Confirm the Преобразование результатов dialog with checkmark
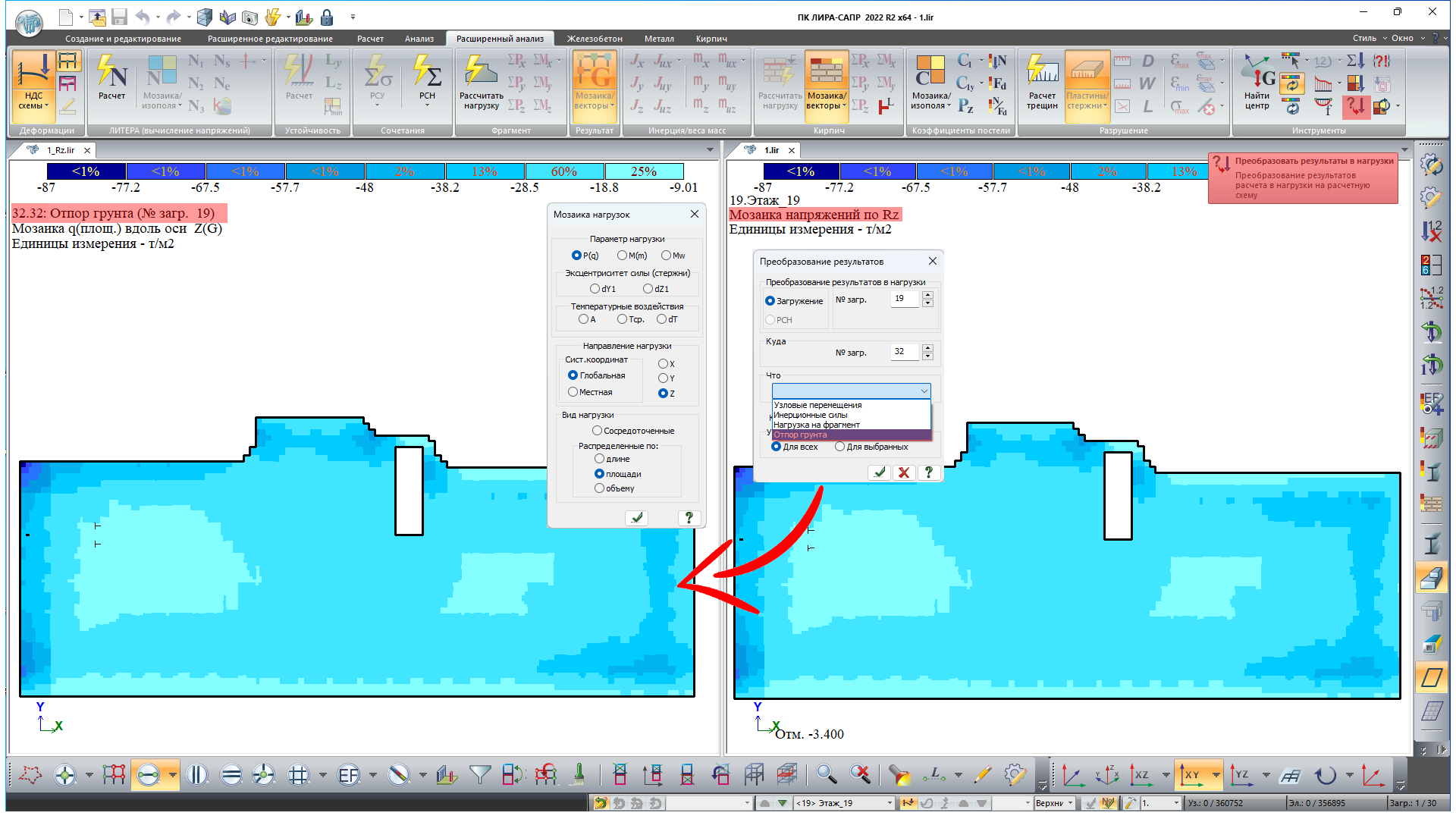 (879, 472)
